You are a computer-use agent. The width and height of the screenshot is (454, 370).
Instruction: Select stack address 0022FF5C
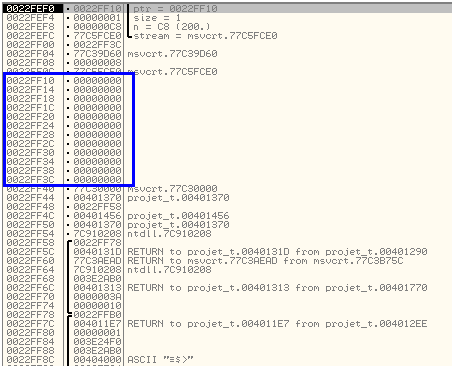30,251
